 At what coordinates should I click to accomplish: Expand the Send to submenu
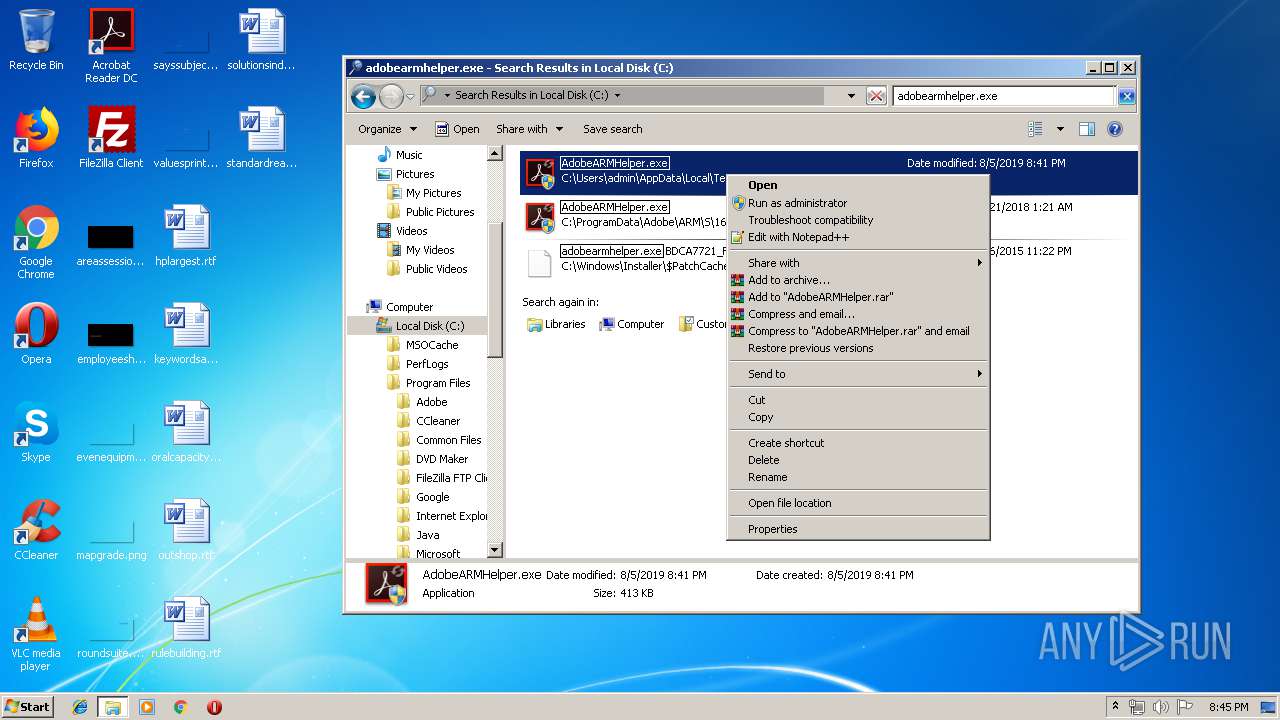(858, 374)
